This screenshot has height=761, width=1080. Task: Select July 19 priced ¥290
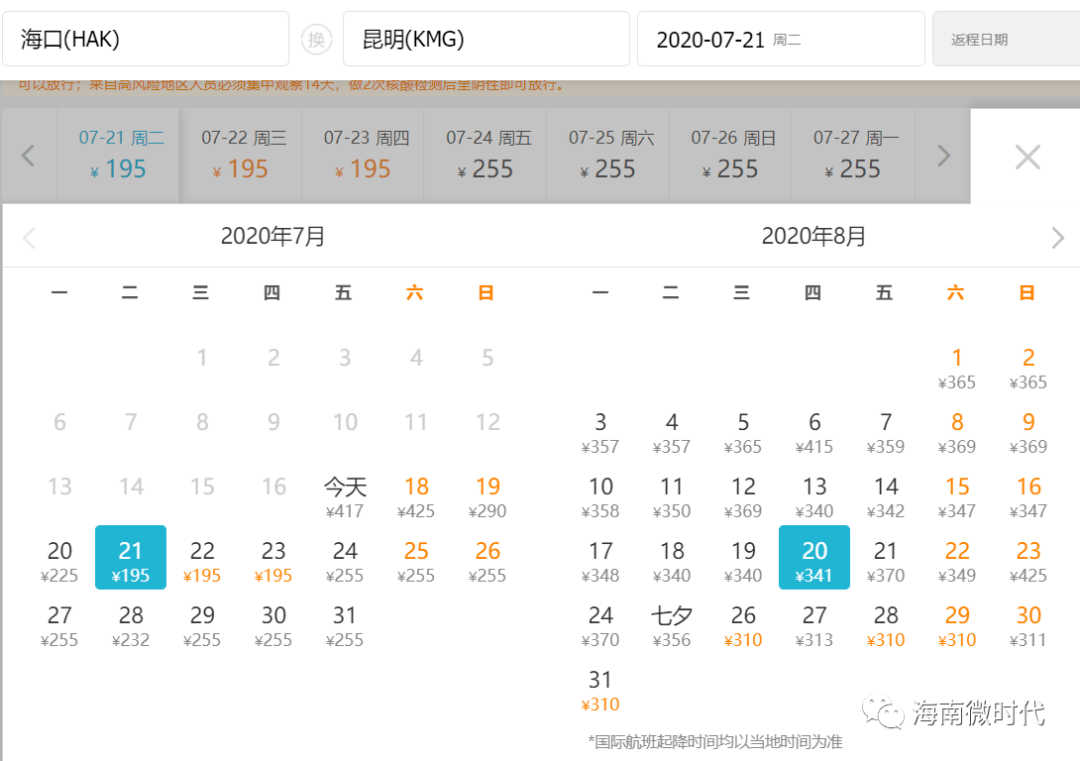coord(487,497)
